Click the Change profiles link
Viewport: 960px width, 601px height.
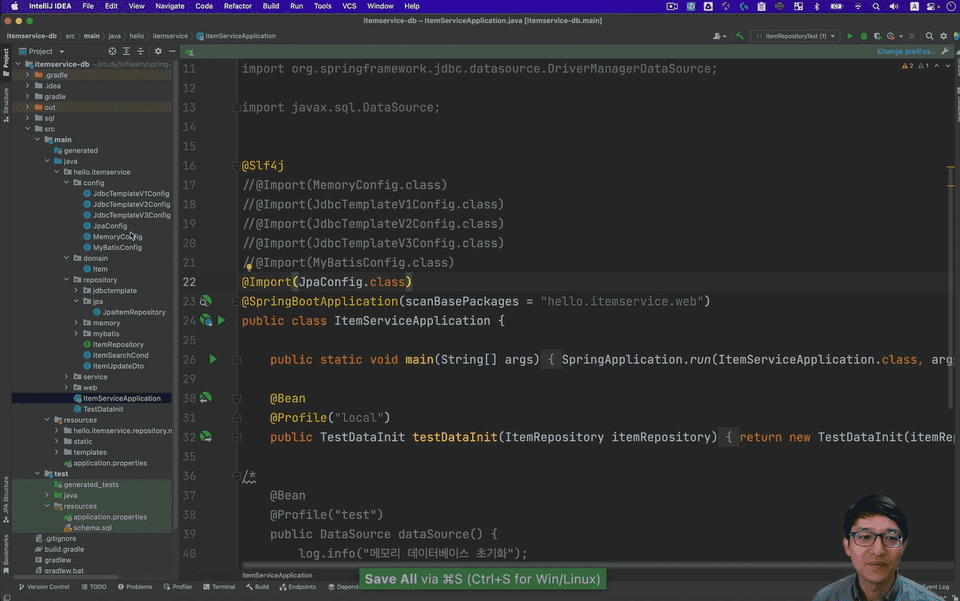pos(906,51)
